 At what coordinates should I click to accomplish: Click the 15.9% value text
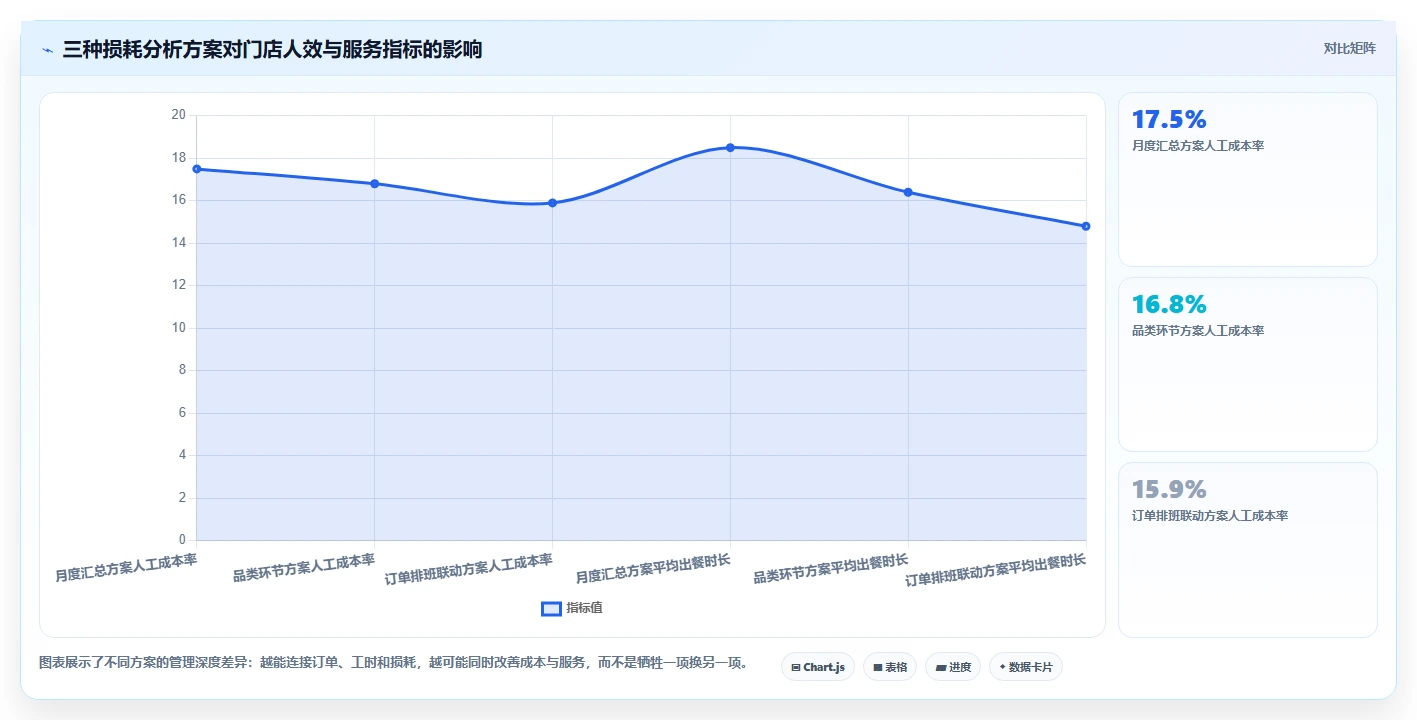click(1169, 490)
